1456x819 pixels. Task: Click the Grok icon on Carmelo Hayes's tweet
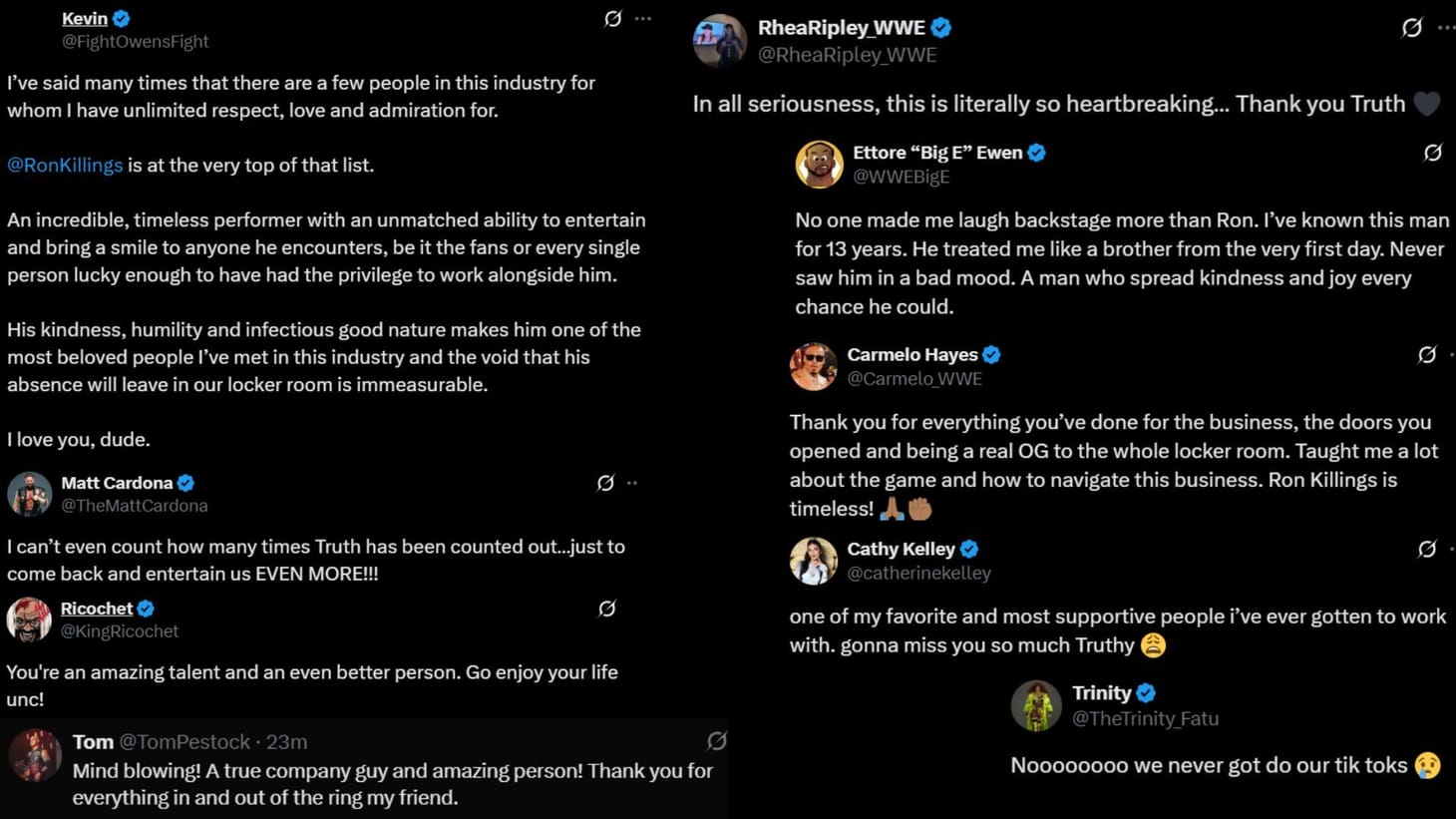pos(1426,354)
